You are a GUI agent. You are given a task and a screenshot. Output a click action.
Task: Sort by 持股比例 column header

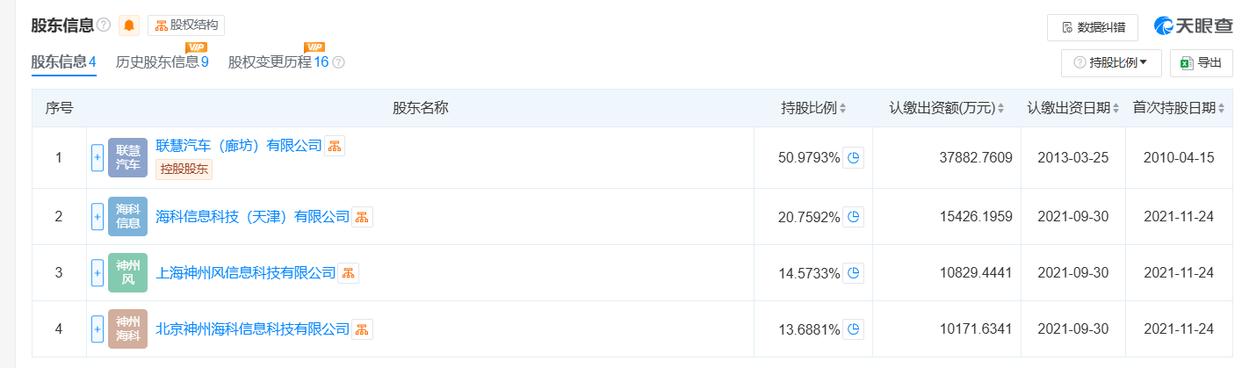coord(813,108)
